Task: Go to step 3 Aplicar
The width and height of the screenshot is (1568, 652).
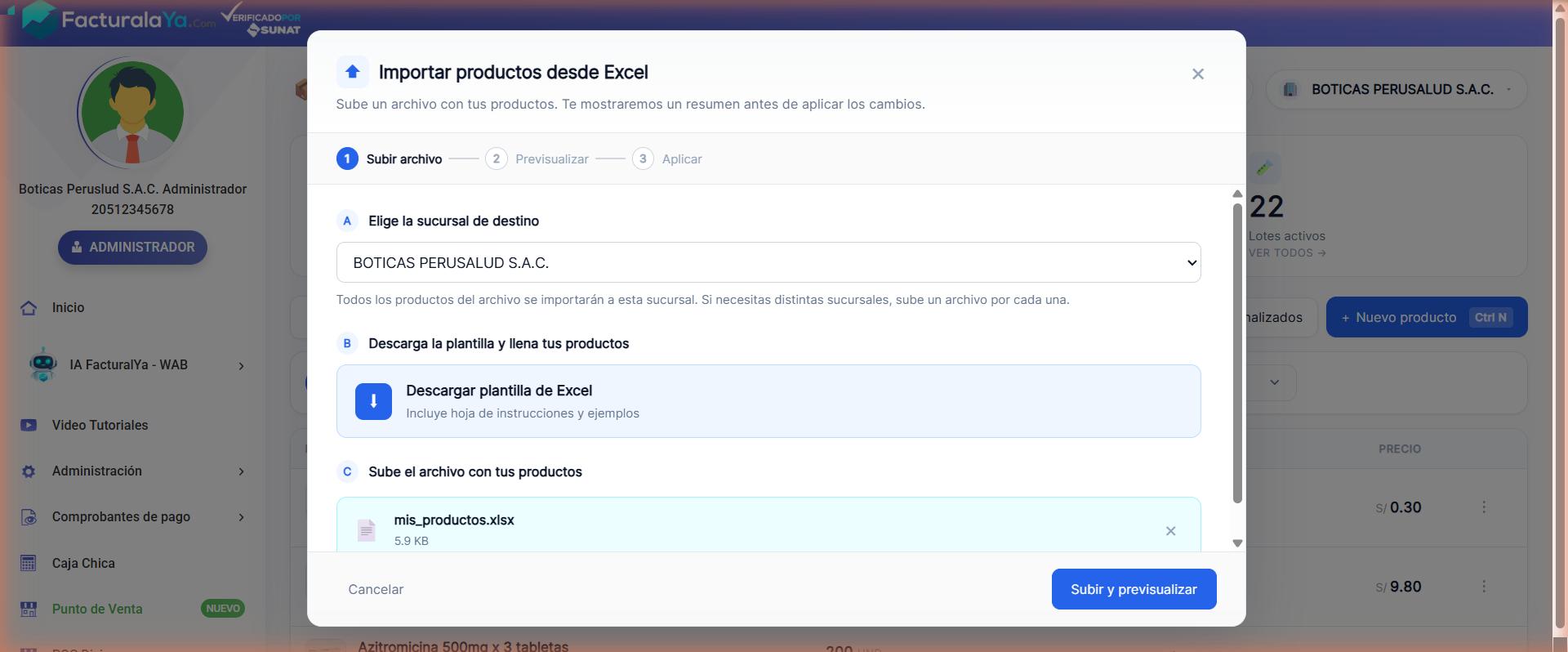Action: click(667, 159)
